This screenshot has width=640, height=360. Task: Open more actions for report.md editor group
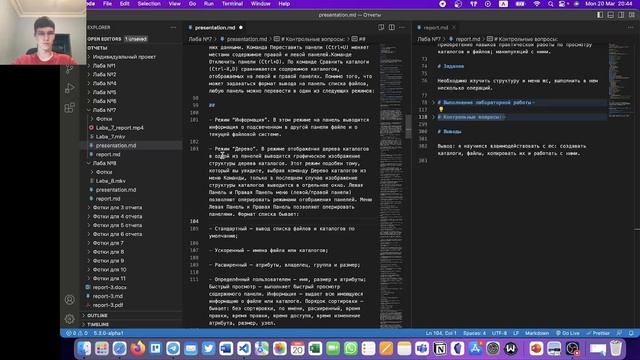[x=631, y=27]
